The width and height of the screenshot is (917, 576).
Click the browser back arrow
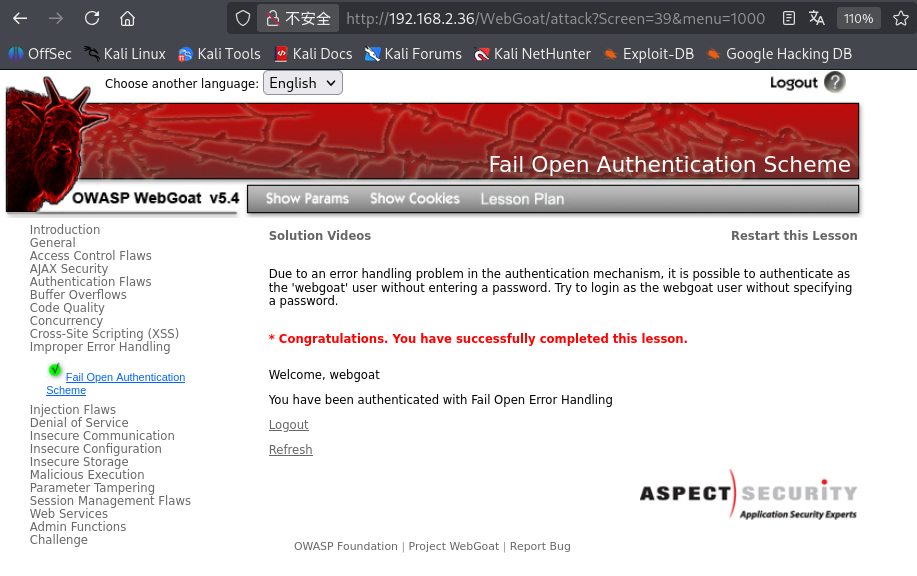pyautogui.click(x=20, y=19)
